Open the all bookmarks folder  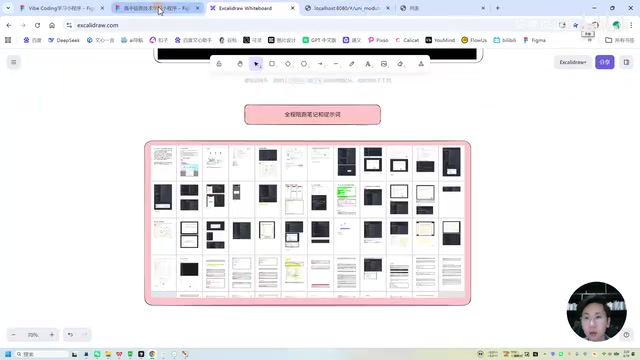(620, 40)
